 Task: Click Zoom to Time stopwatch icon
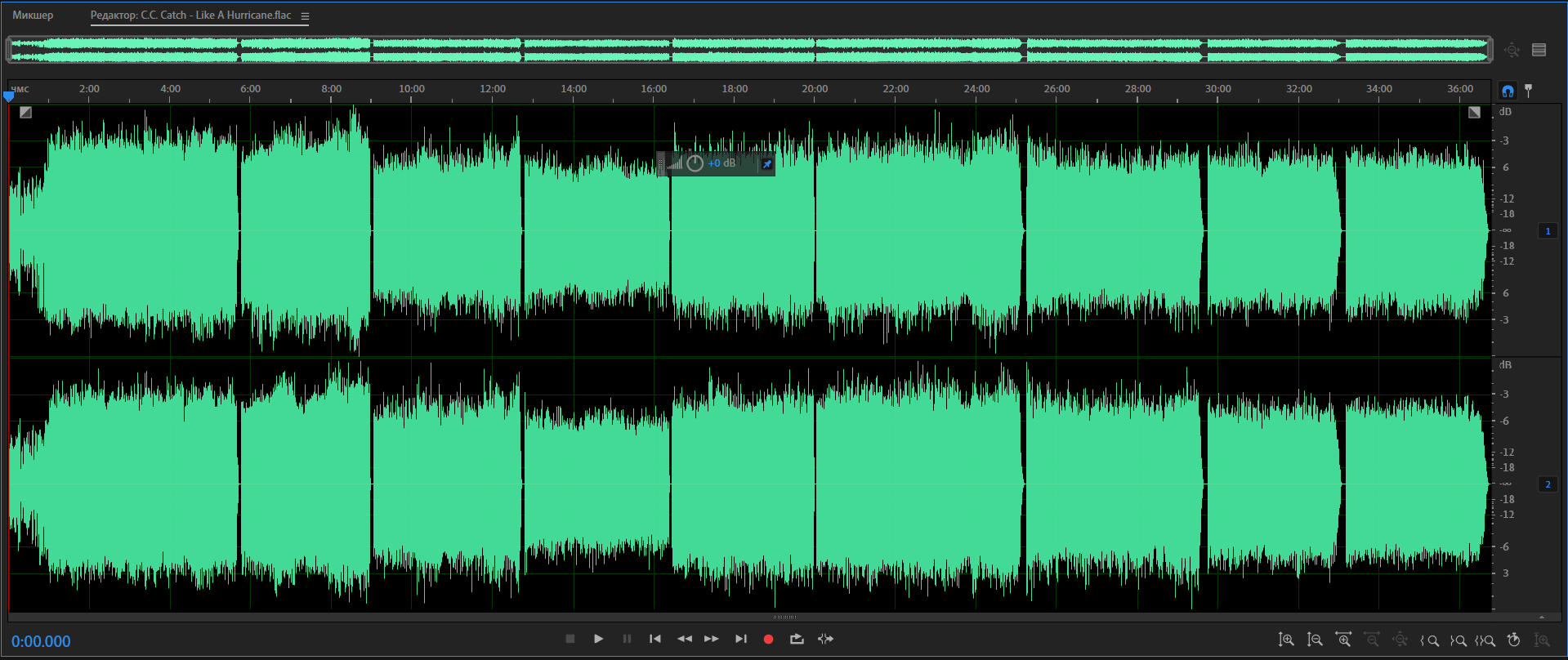pyautogui.click(x=1513, y=640)
